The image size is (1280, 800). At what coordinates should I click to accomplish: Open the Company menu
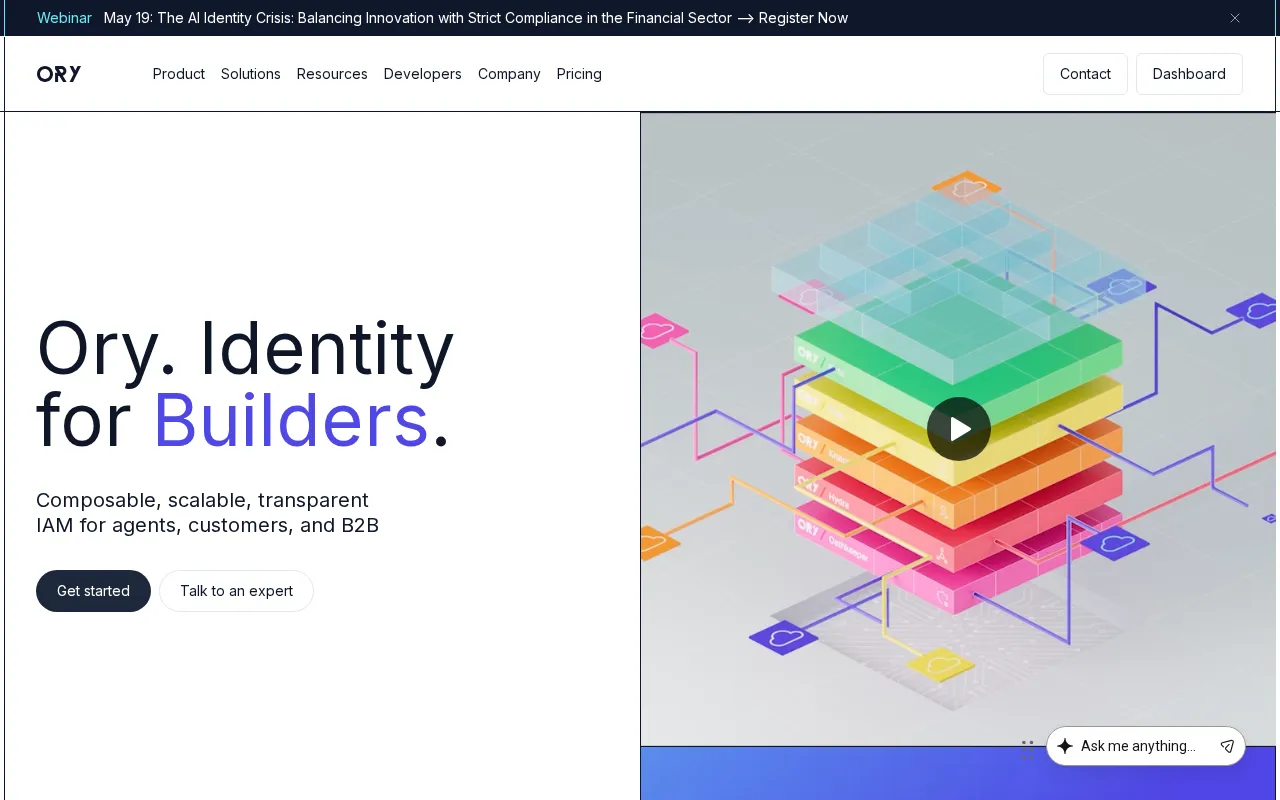[x=509, y=74]
